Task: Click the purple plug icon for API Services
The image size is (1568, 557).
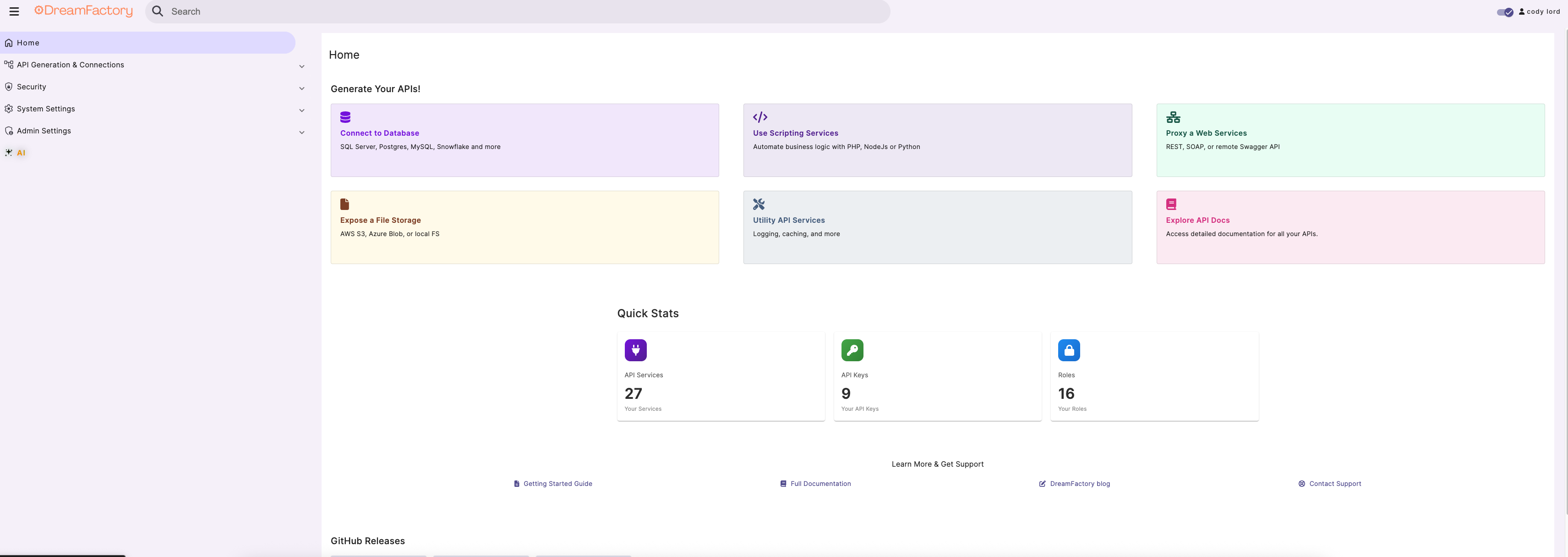Action: coord(635,350)
